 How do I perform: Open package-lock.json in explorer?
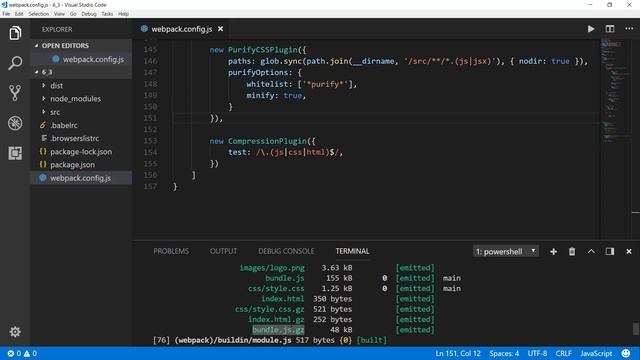pos(81,151)
